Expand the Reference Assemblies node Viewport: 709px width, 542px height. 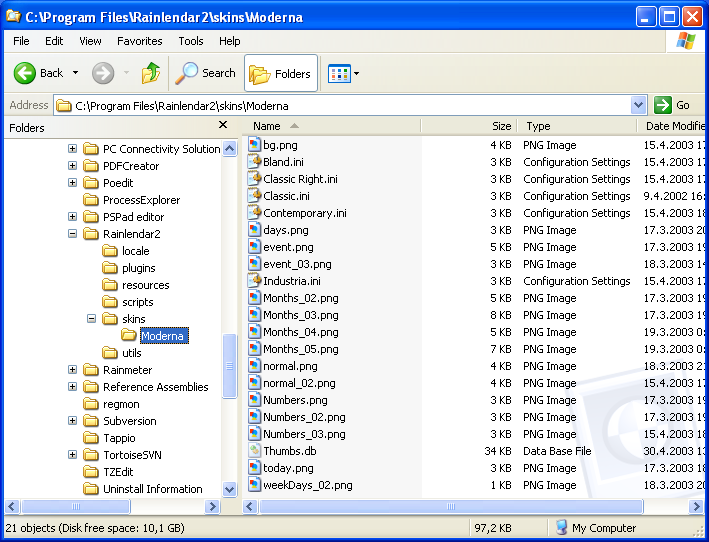[72, 386]
